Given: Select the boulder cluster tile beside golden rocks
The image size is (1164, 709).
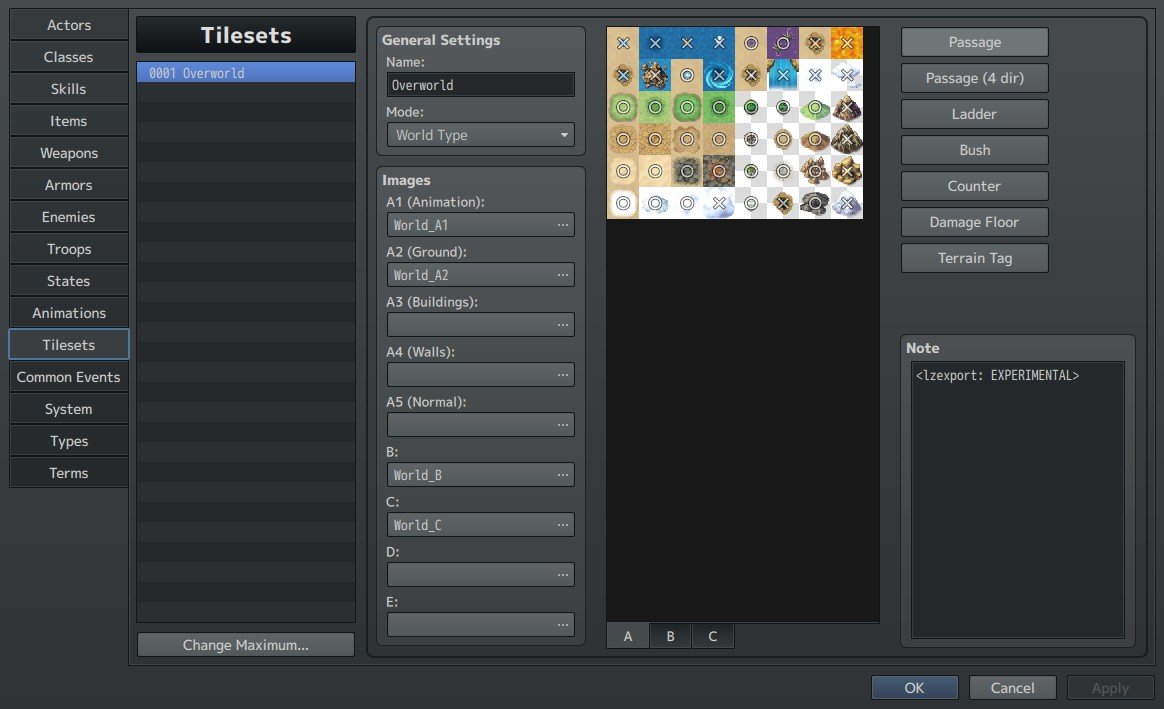Looking at the screenshot, I should tap(815, 171).
